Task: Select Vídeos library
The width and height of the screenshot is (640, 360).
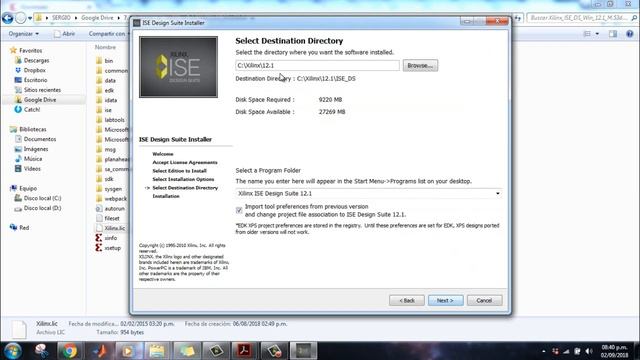Action: (x=32, y=169)
